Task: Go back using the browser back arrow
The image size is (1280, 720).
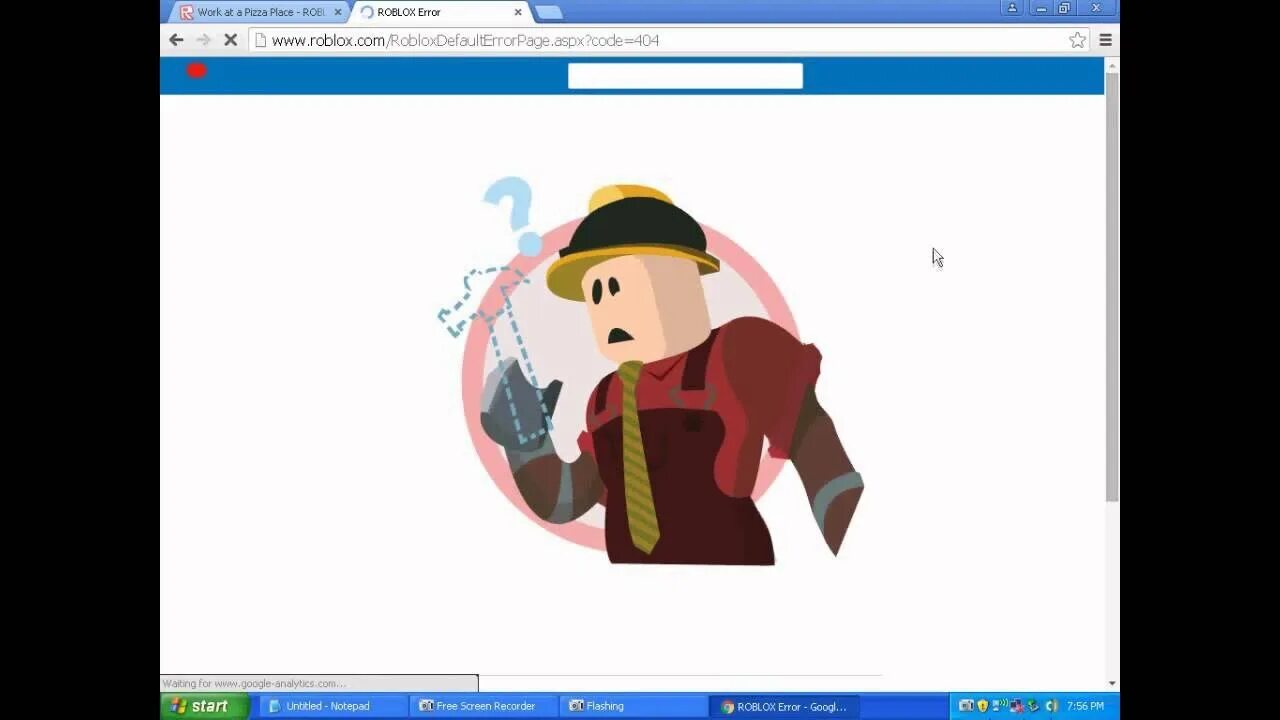Action: point(176,40)
